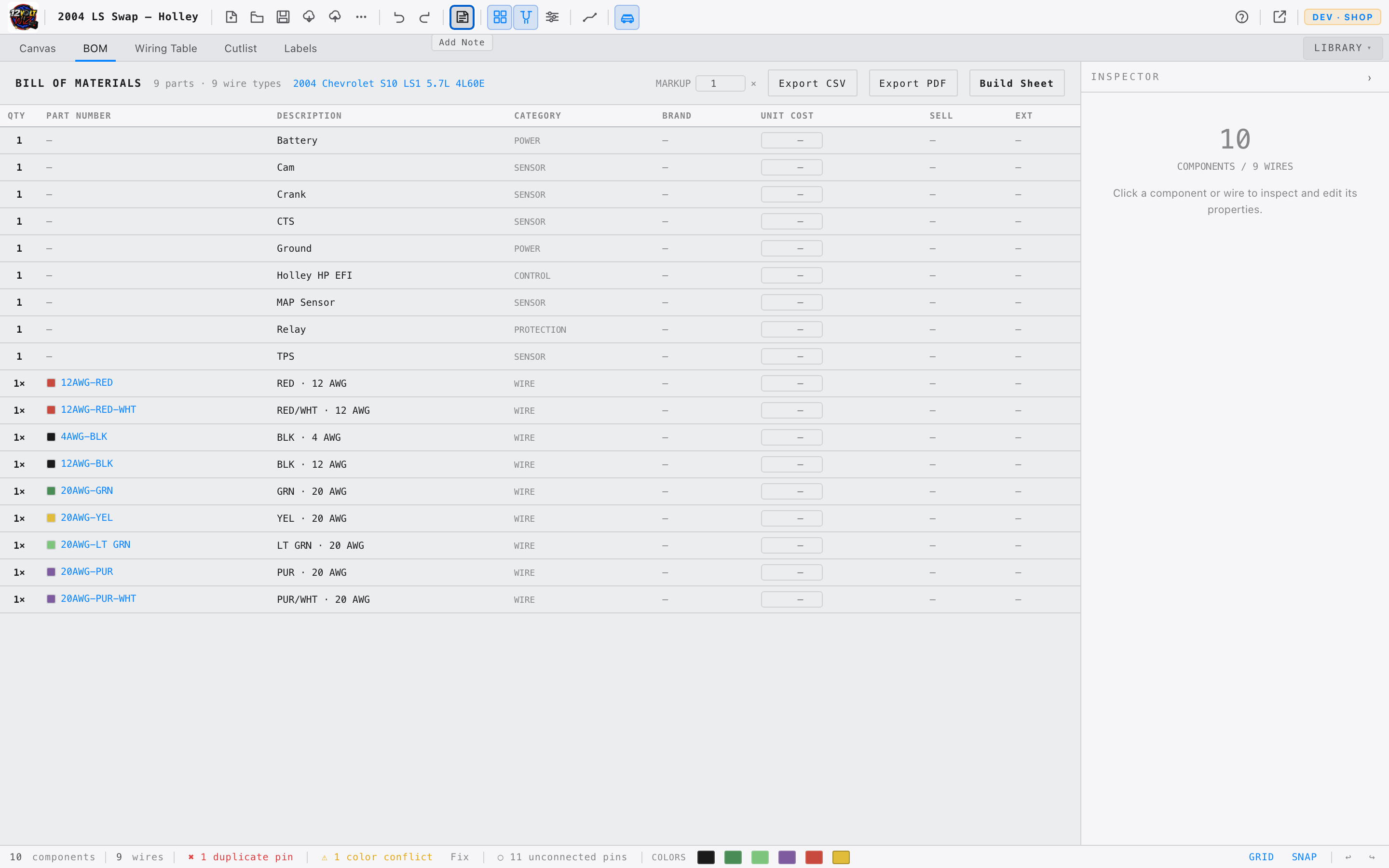This screenshot has height=868, width=1389.
Task: Collapse the Inspector panel with its chevron
Action: (1370, 78)
